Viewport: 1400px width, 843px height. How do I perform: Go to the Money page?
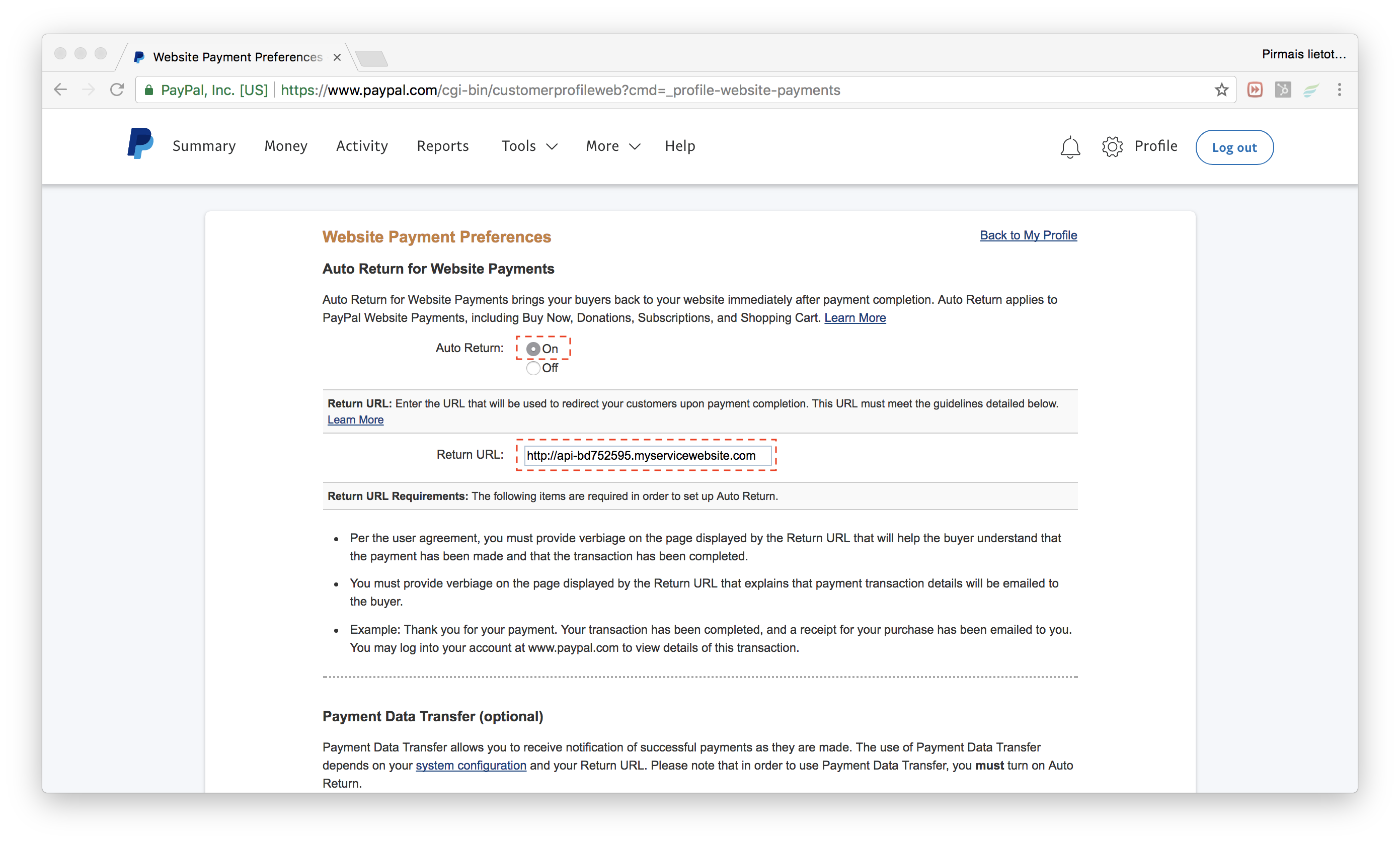click(286, 146)
